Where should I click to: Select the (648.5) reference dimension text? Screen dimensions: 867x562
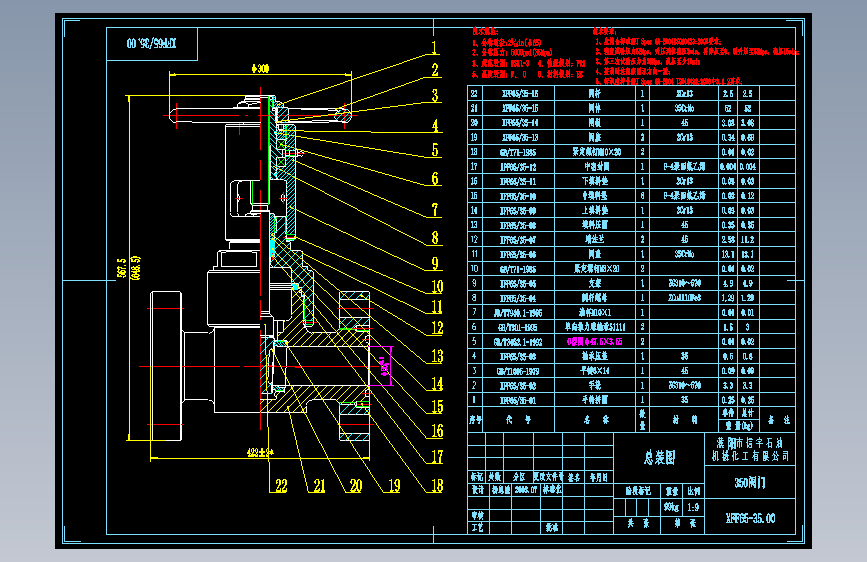coord(135,267)
